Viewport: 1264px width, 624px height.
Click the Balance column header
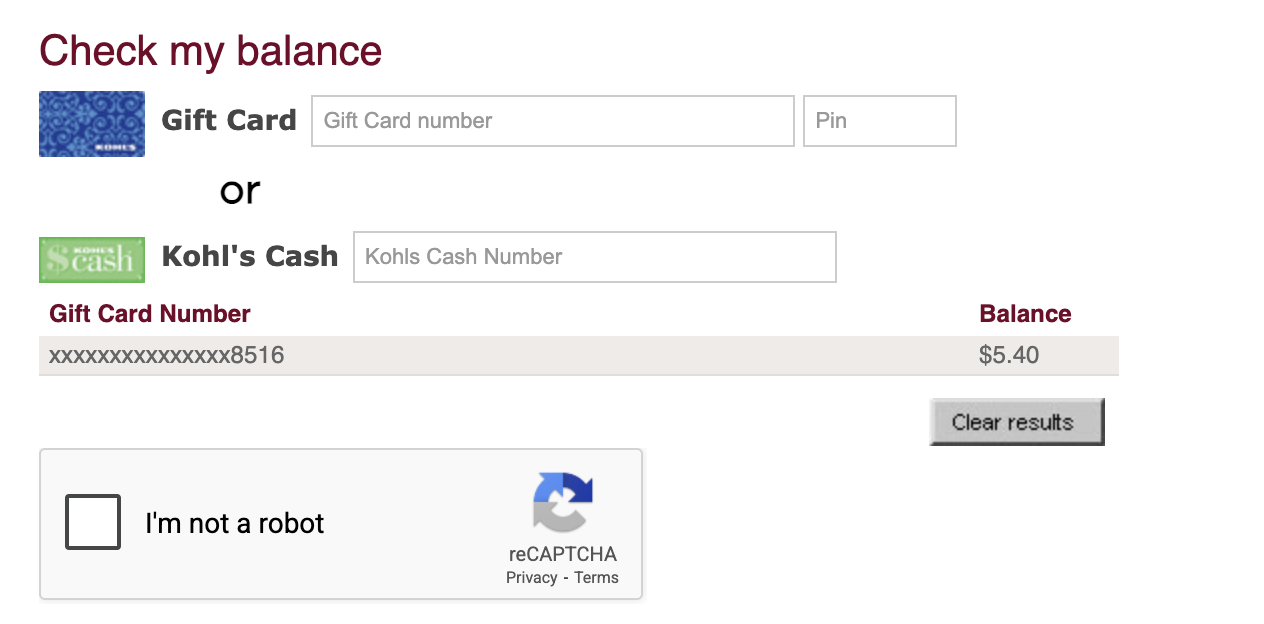click(x=1025, y=314)
